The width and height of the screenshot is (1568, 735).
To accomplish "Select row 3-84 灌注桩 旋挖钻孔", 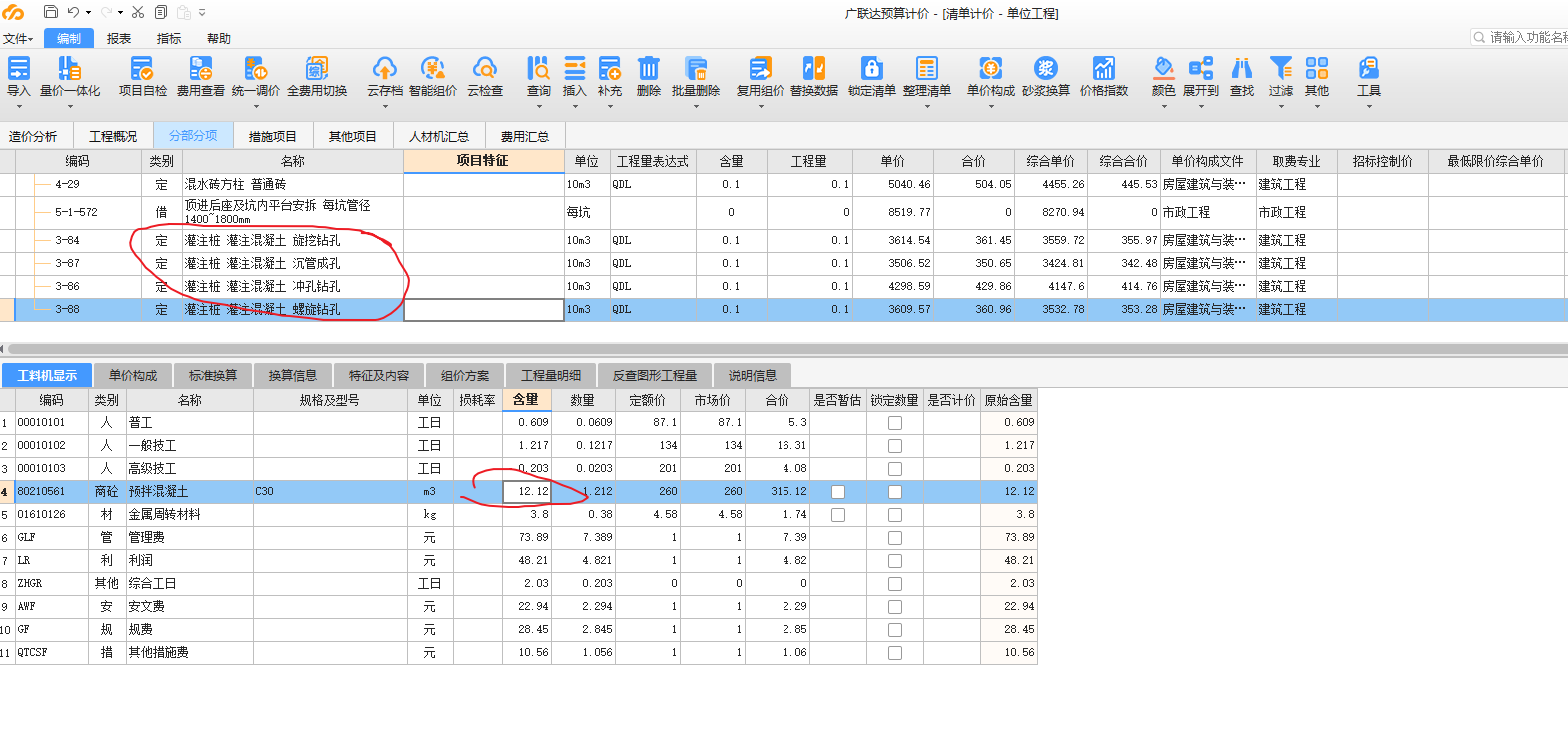I will (x=784, y=241).
